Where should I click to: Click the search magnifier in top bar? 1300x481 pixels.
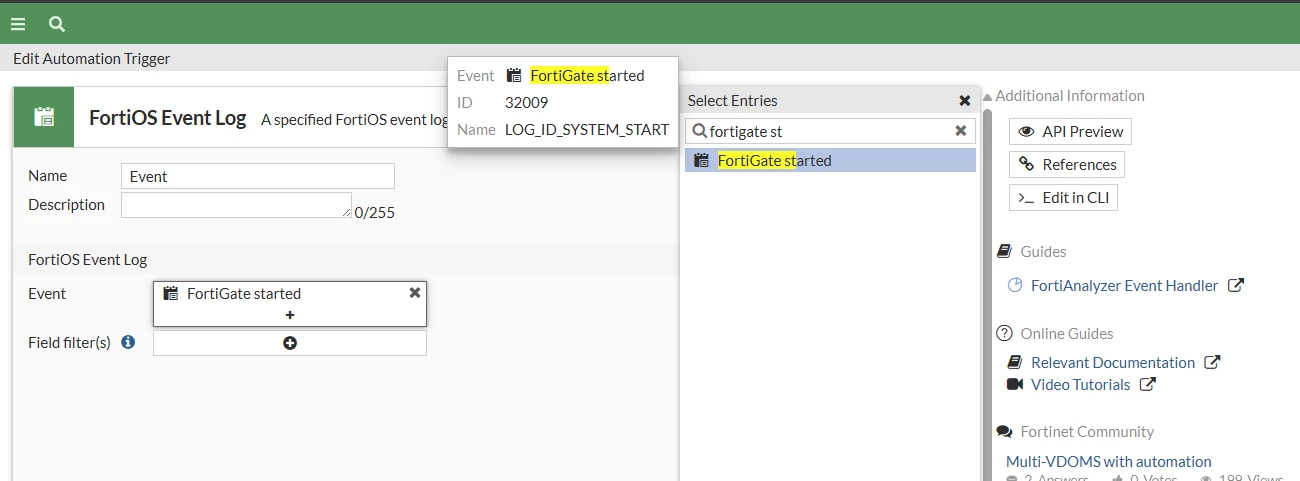coord(57,24)
